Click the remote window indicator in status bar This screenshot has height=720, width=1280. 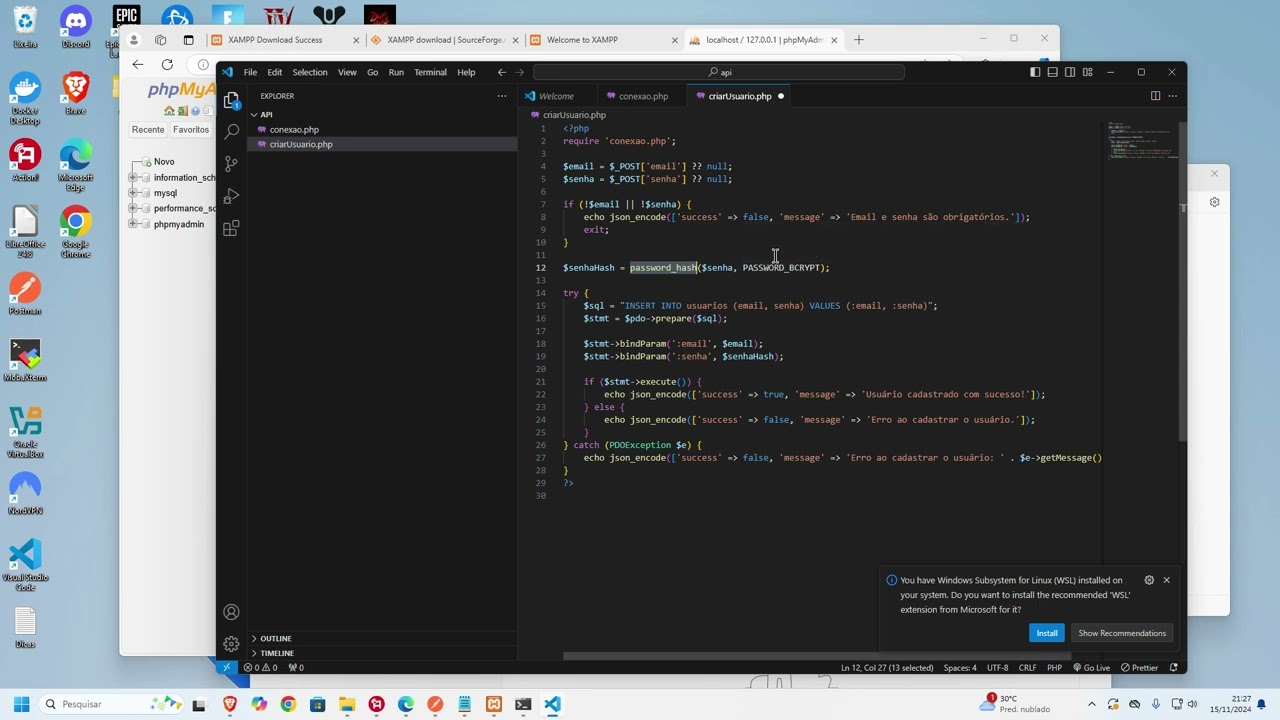click(x=227, y=667)
